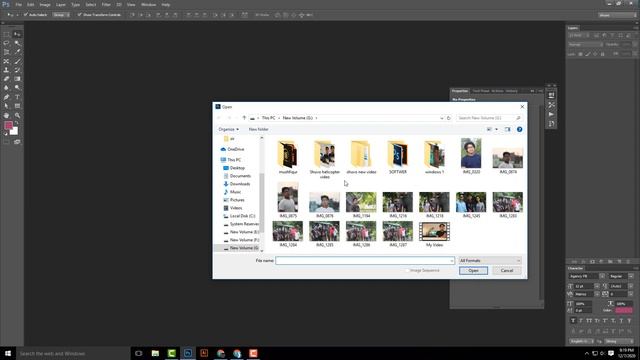Open the Edit menu
This screenshot has width=640, height=360.
[x=31, y=4]
